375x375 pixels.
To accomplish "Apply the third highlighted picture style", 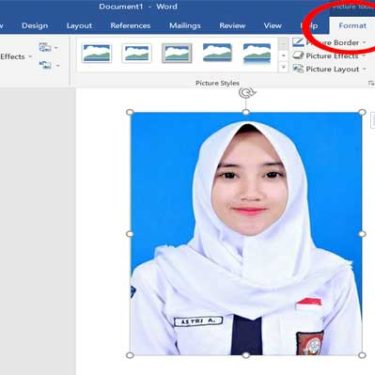I will [177, 53].
